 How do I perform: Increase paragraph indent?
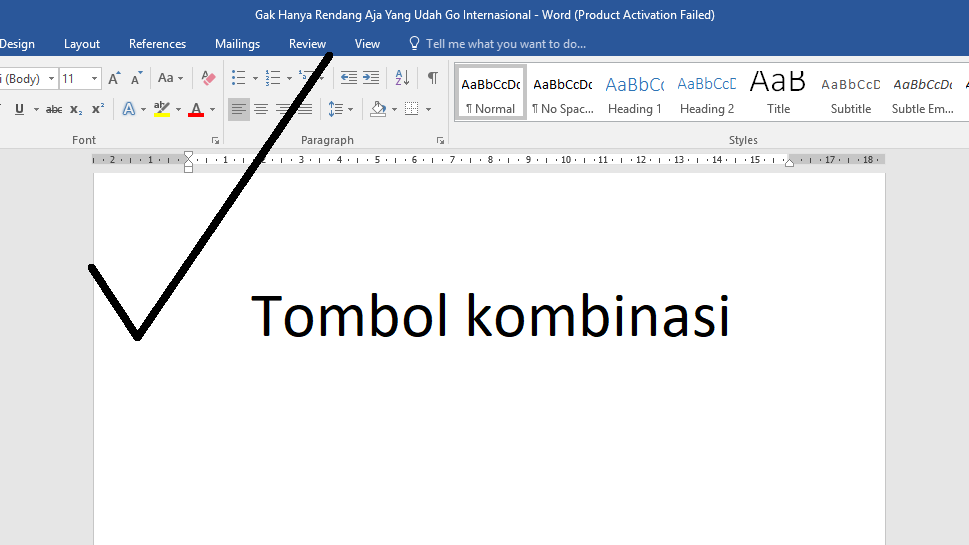click(371, 78)
